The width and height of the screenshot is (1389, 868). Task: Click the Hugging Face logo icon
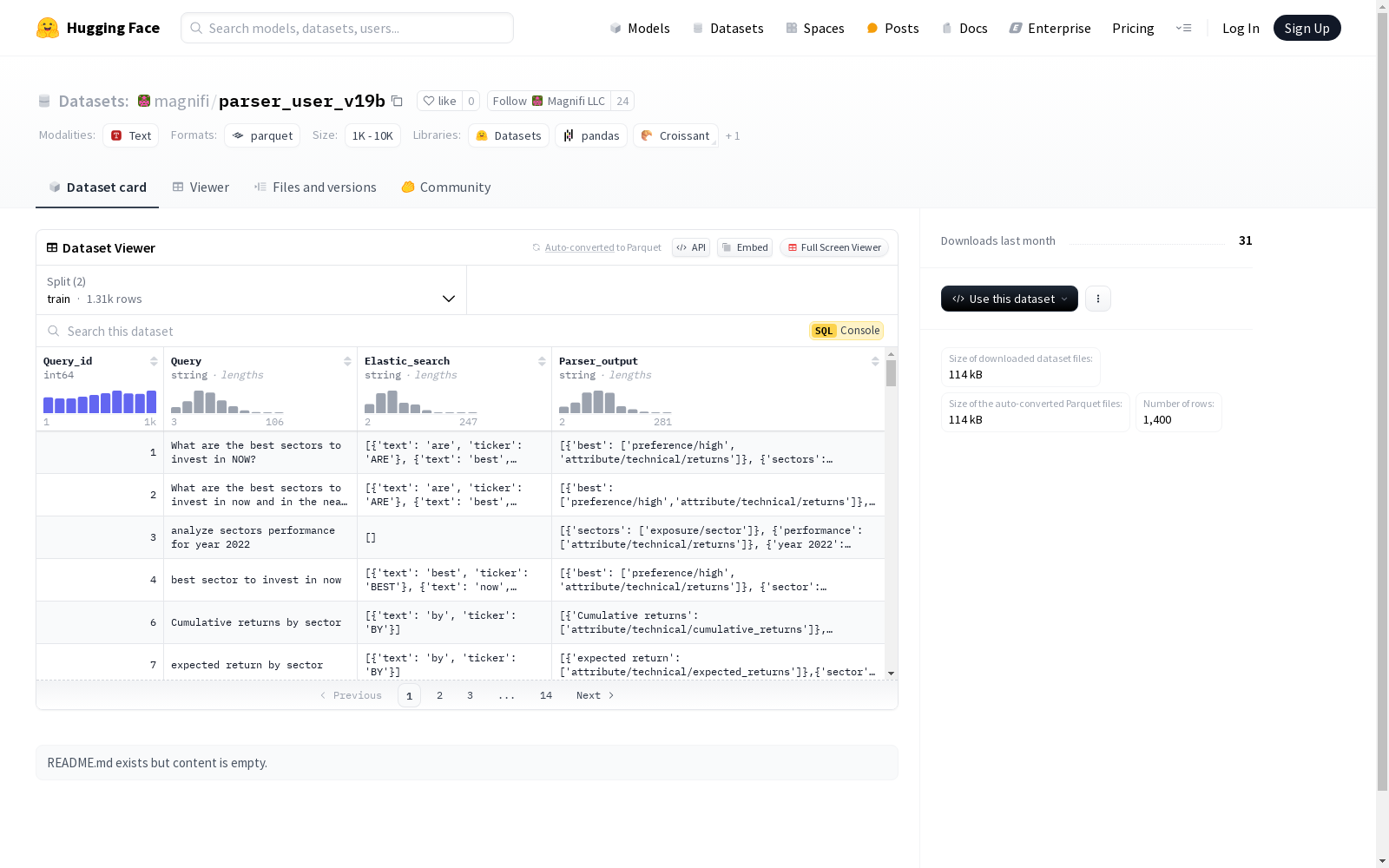48,28
